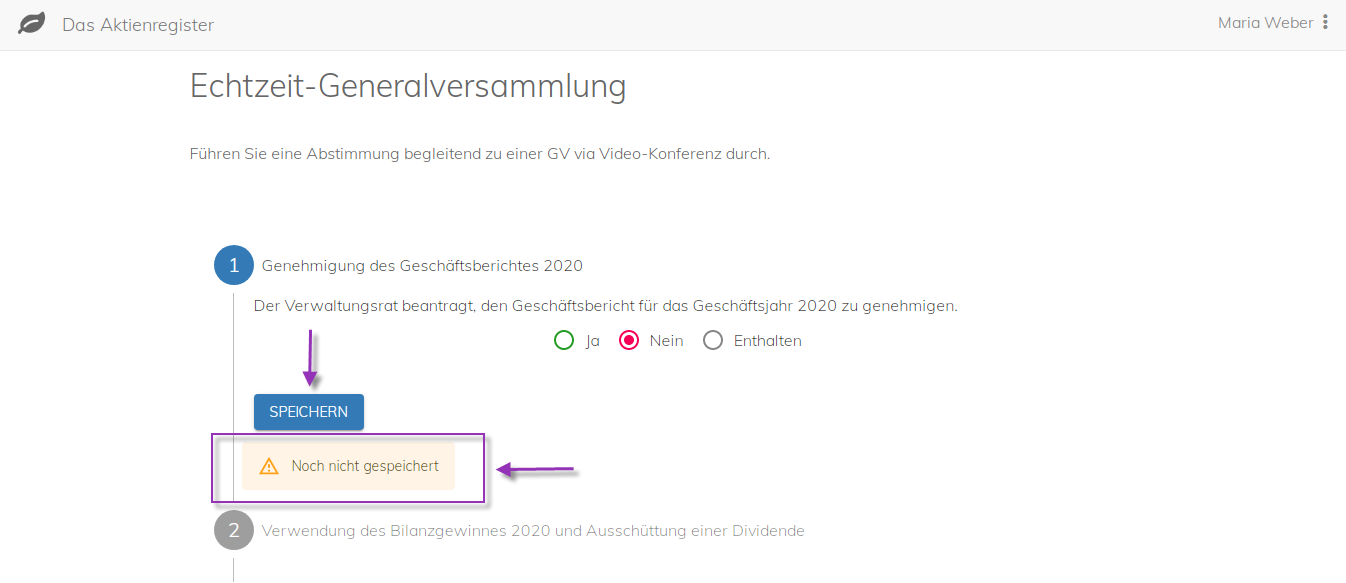
Task: Click the step 2 circle badge
Action: pos(234,530)
